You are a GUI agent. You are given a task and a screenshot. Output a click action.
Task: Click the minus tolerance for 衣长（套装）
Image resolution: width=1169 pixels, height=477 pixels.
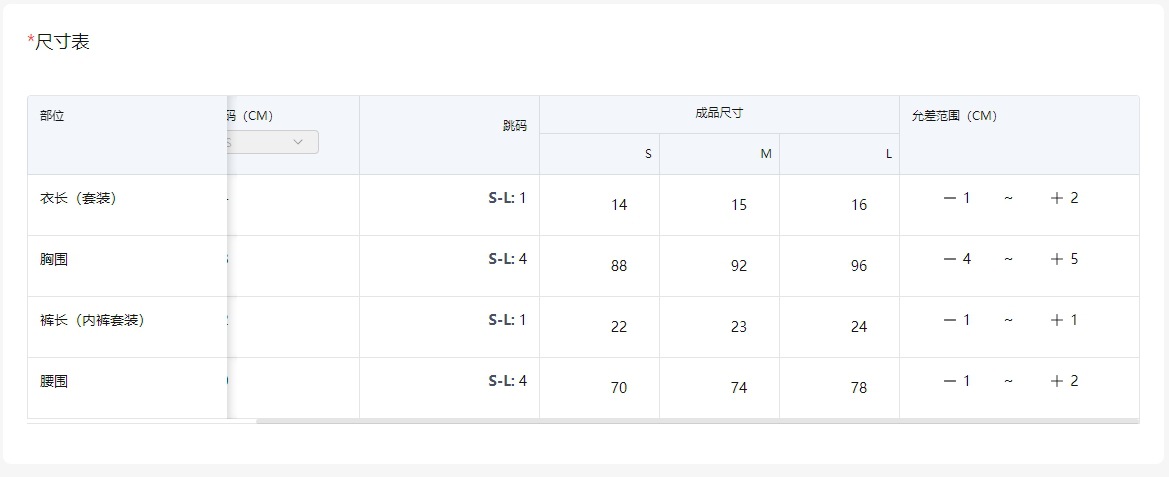tap(957, 198)
